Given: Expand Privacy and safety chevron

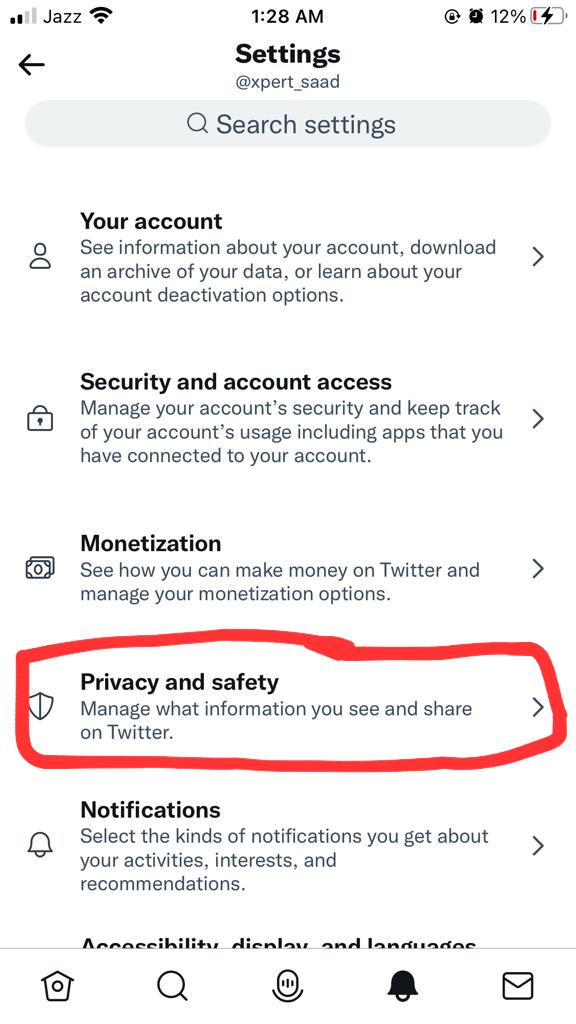Looking at the screenshot, I should click(537, 707).
